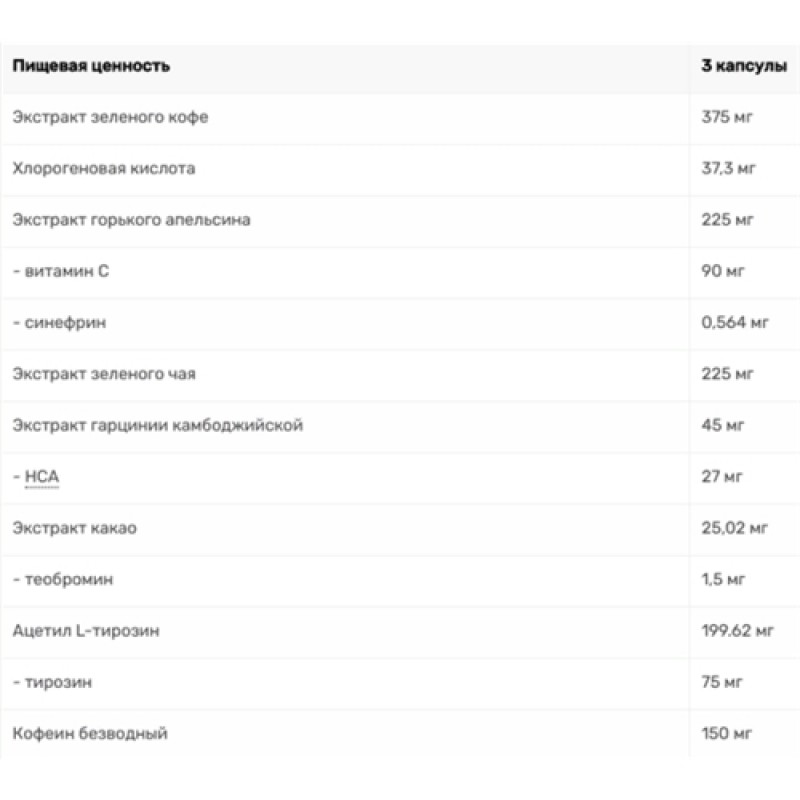Select the 'Хлорогеновая кислота' row label
This screenshot has height=800, width=800.
(104, 169)
